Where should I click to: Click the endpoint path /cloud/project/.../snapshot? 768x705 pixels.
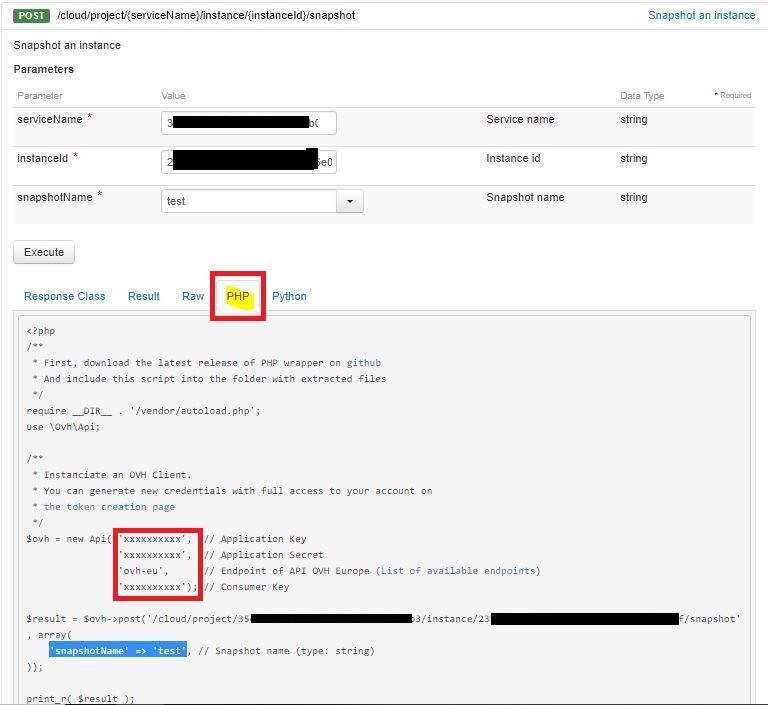tap(206, 15)
